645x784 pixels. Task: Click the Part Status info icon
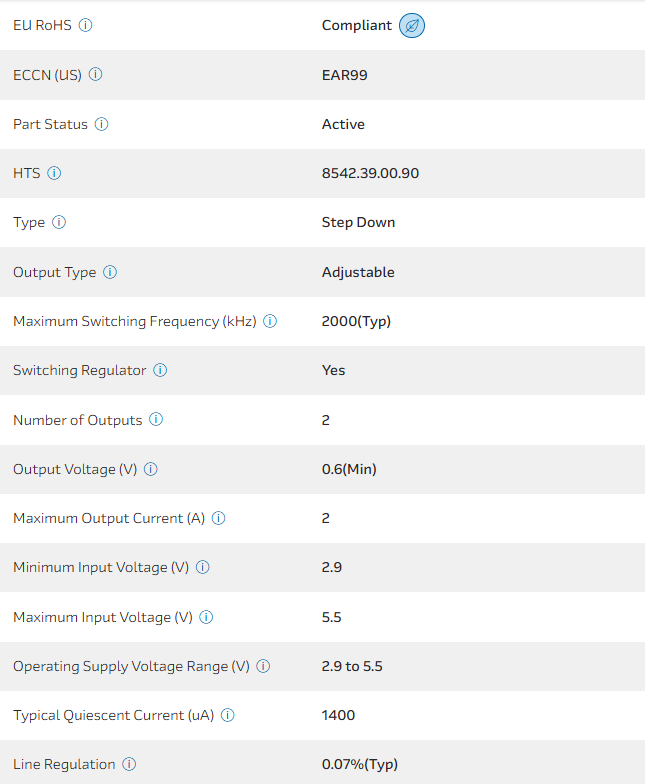point(102,124)
